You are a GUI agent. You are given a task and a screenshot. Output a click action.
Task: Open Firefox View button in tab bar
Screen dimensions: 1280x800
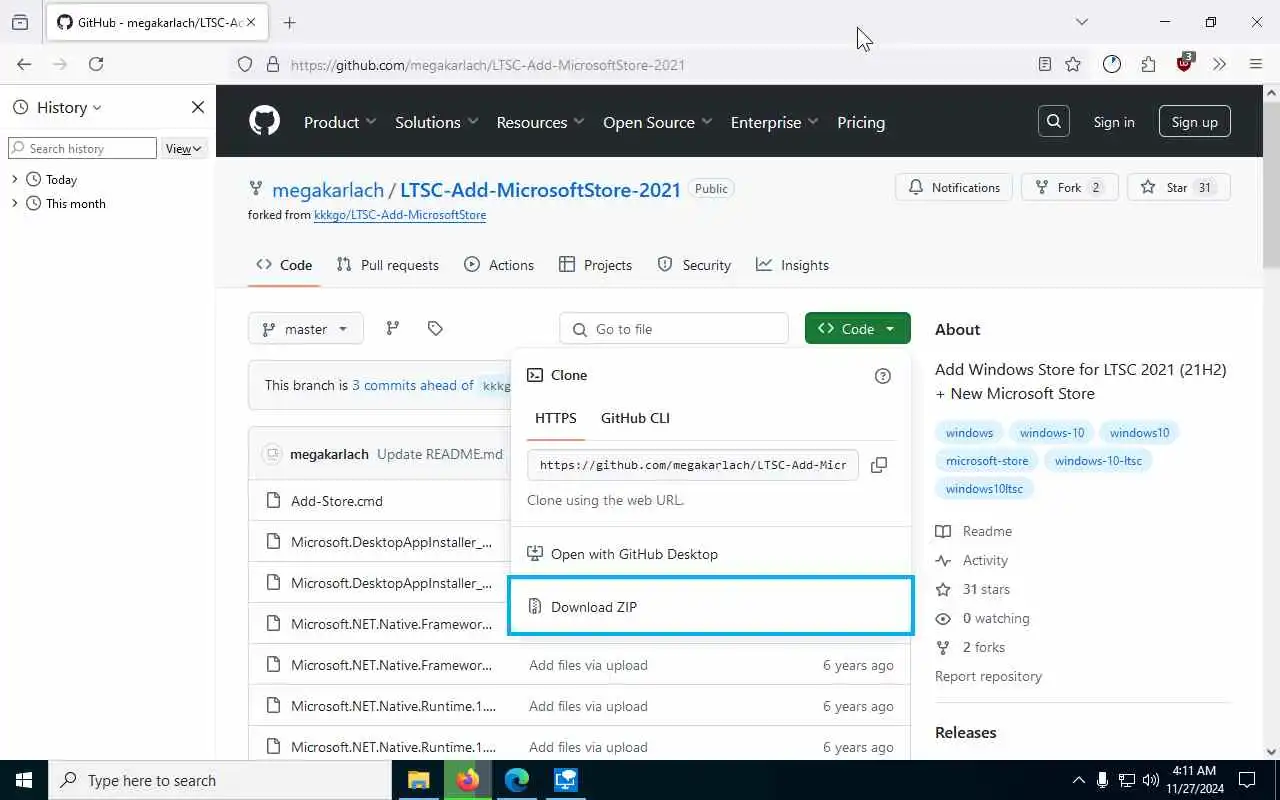coord(20,22)
